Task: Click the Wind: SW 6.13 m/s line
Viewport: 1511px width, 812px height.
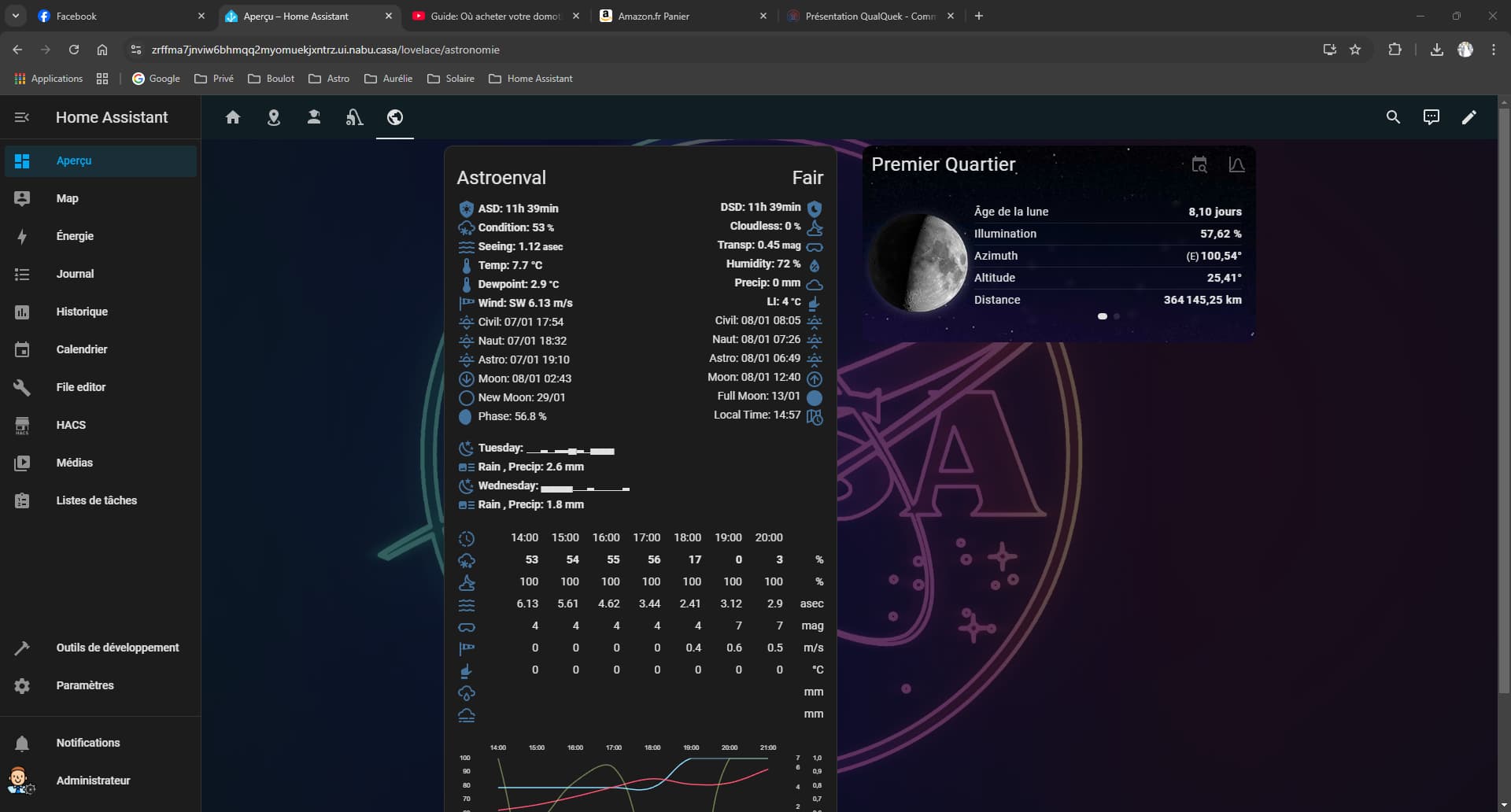Action: [525, 303]
